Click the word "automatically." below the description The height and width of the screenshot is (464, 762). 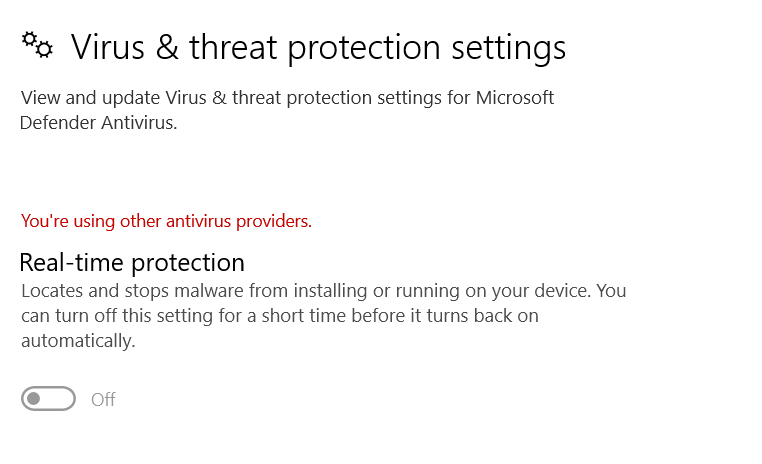pyautogui.click(x=78, y=340)
